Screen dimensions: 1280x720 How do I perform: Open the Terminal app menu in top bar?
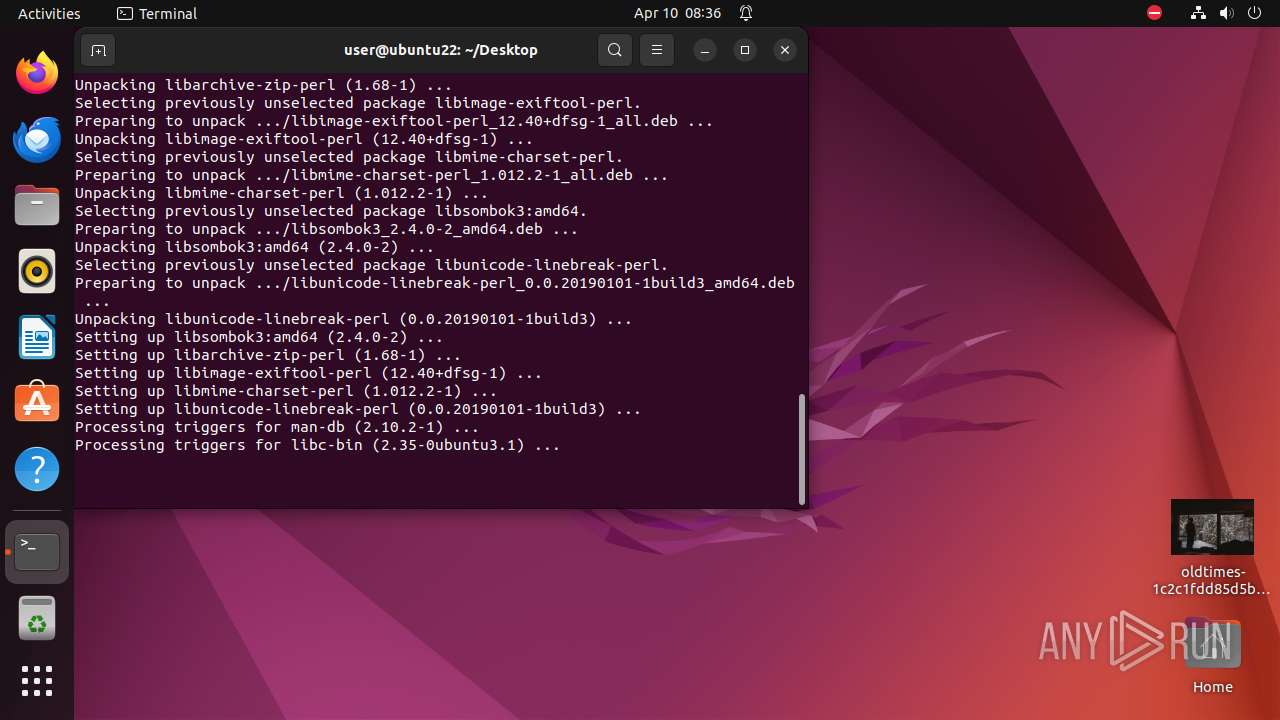coord(157,13)
